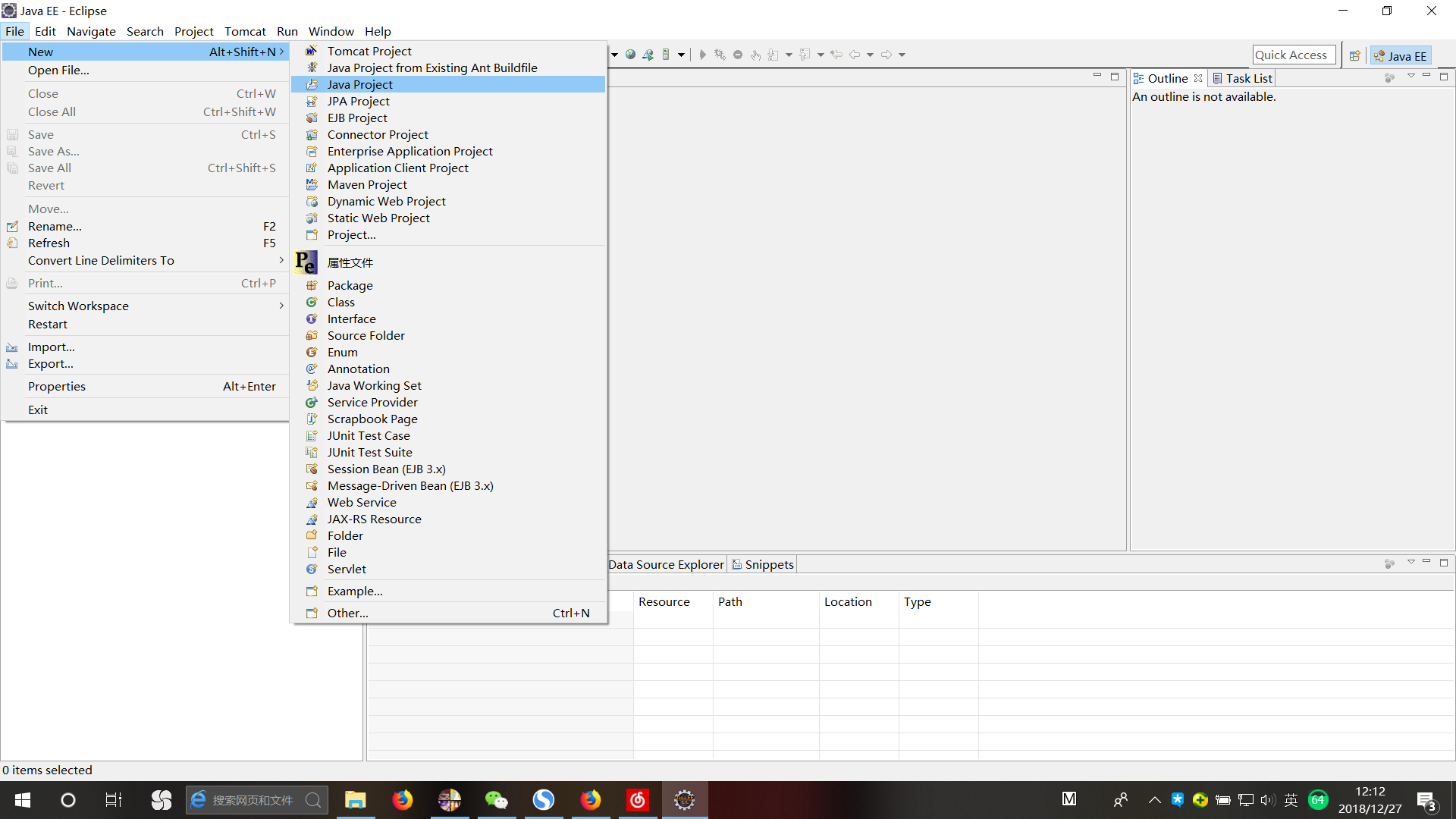1456x819 pixels.
Task: Click the Open Web Browser globe toolbar icon
Action: click(630, 54)
